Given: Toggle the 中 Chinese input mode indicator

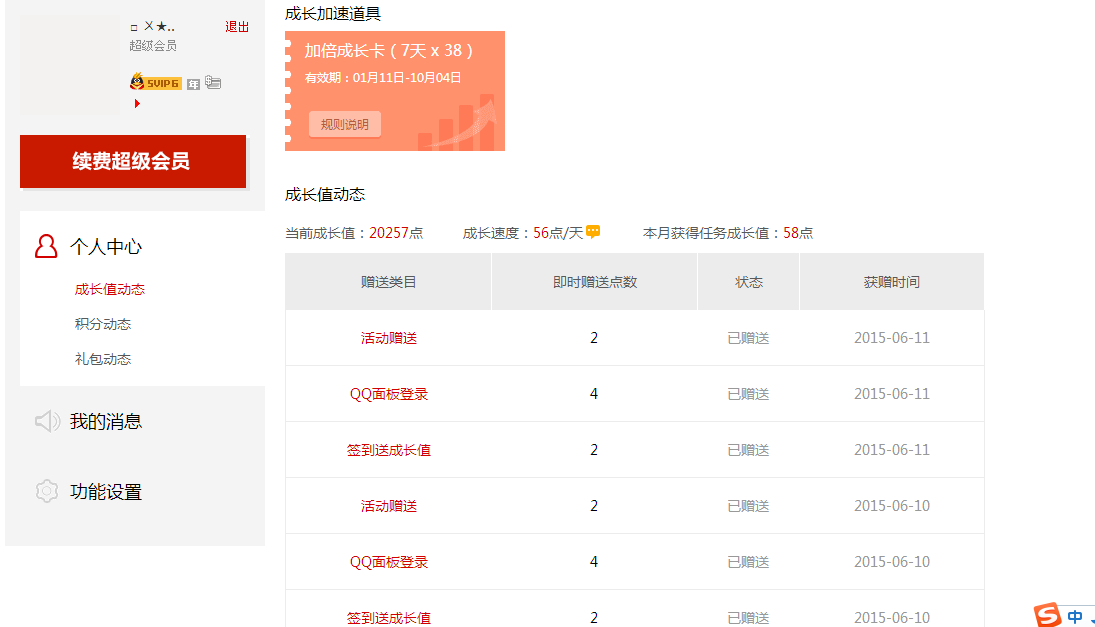Looking at the screenshot, I should (x=1075, y=616).
